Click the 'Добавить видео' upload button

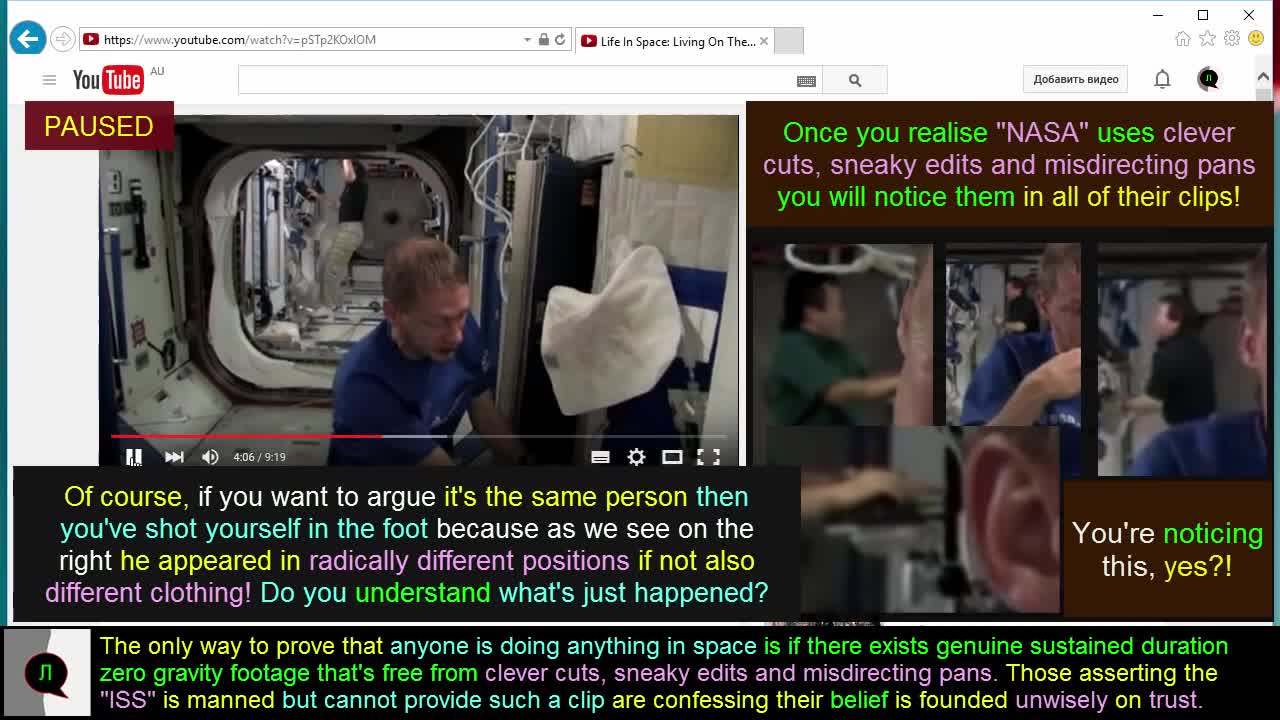coord(1076,79)
